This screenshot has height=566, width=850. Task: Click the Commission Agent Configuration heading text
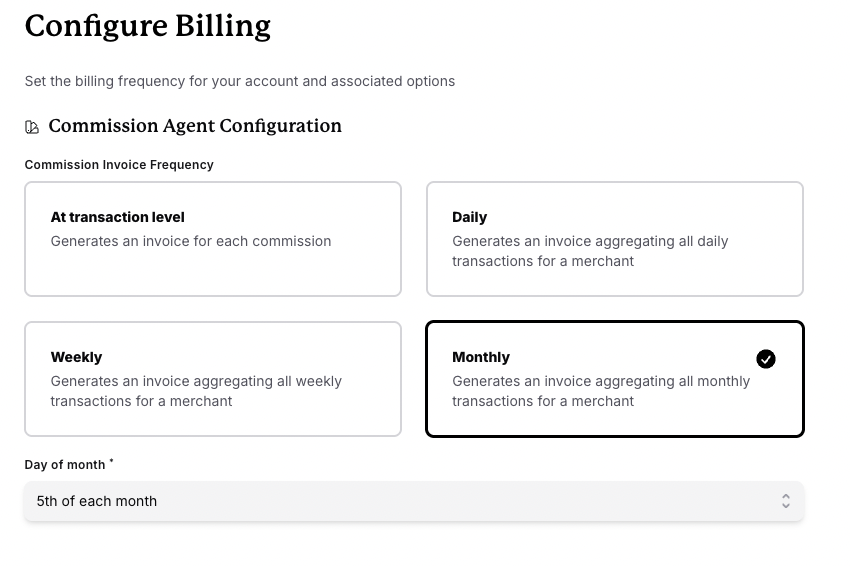point(195,126)
